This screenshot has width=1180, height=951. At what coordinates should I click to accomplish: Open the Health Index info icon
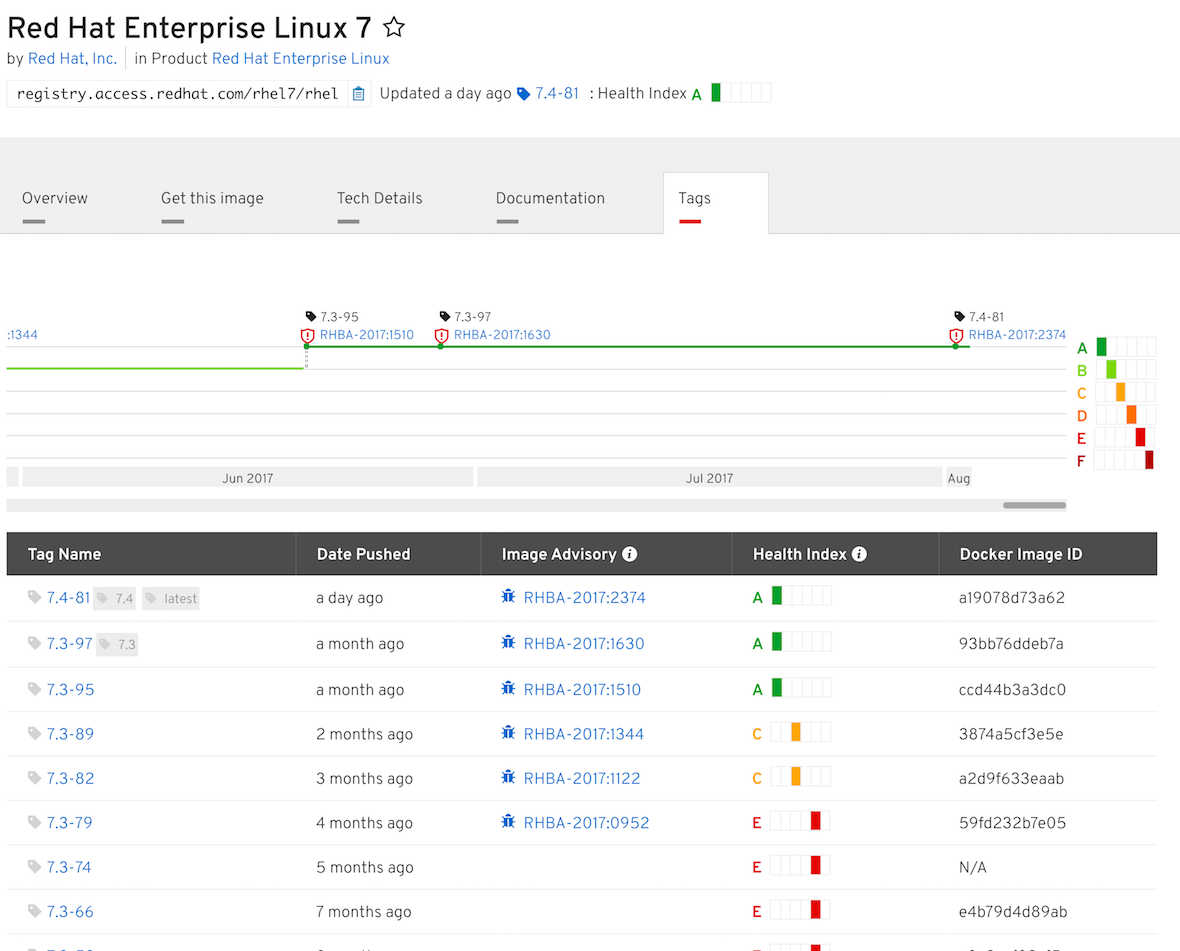[x=859, y=554]
